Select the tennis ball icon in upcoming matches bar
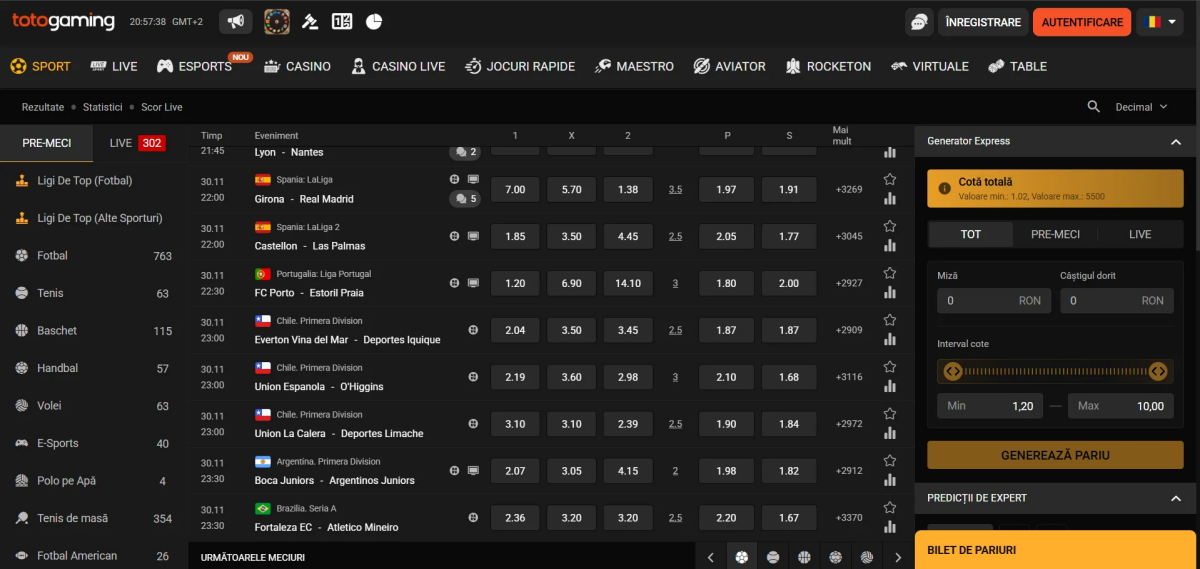The height and width of the screenshot is (569, 1200). coord(773,557)
